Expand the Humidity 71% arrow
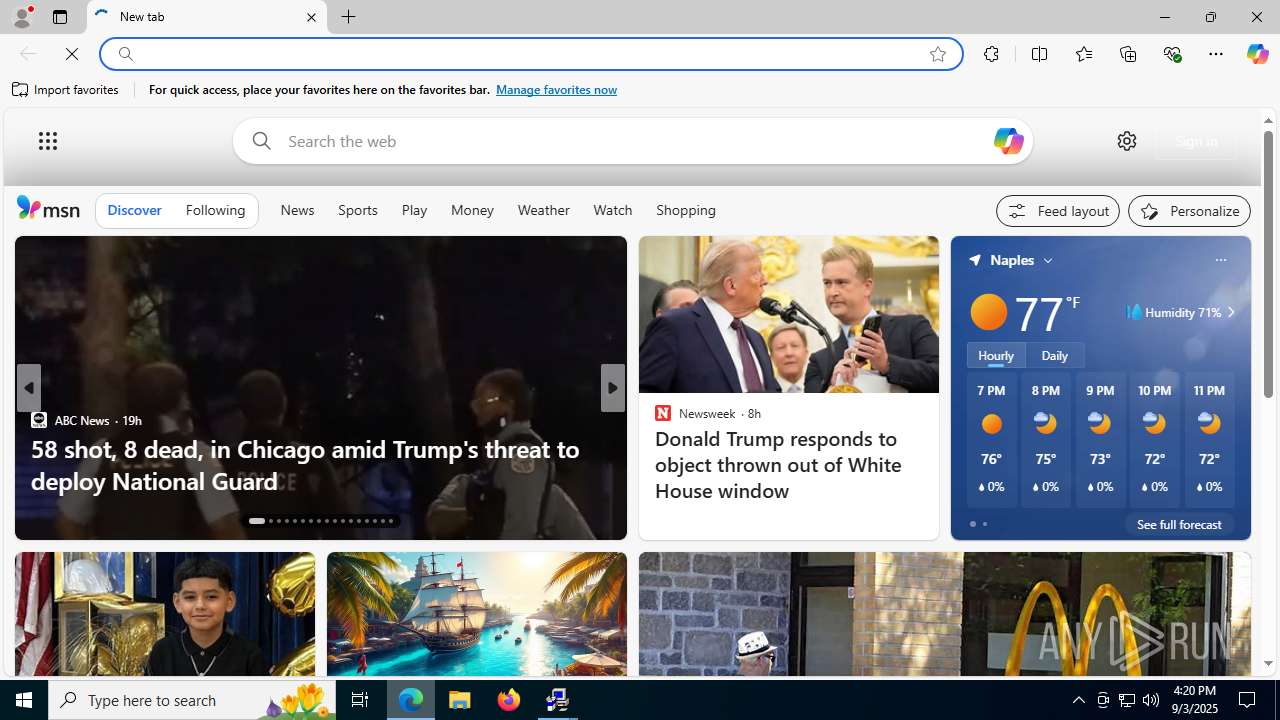The image size is (1280, 720). (x=1230, y=312)
